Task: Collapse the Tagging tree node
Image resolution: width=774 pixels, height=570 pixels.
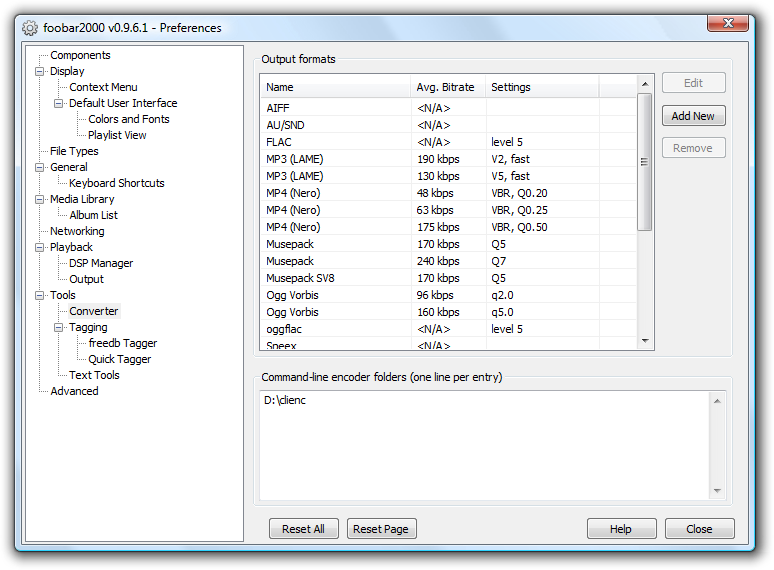Action: (59, 328)
